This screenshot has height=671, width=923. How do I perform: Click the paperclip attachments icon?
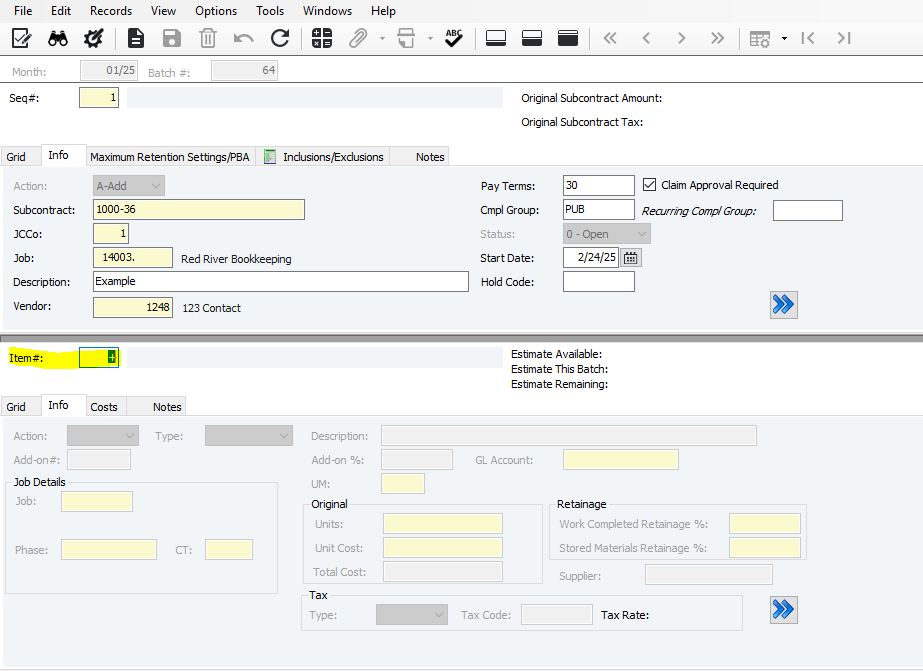(x=357, y=39)
